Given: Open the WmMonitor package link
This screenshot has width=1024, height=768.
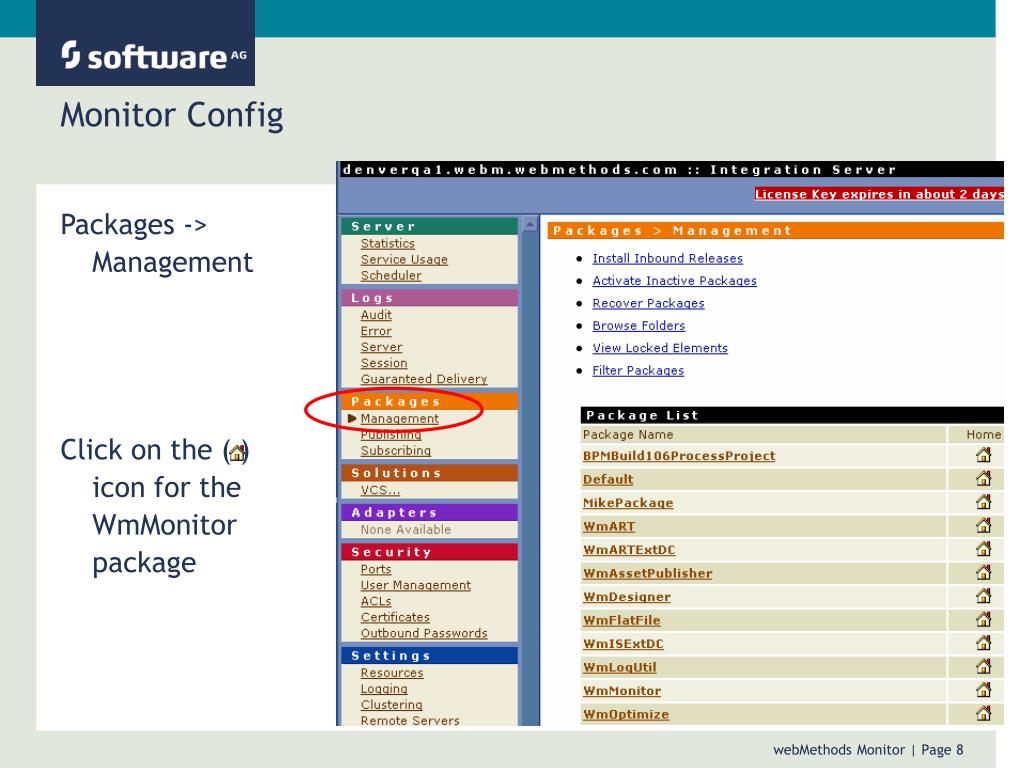Looking at the screenshot, I should 622,691.
